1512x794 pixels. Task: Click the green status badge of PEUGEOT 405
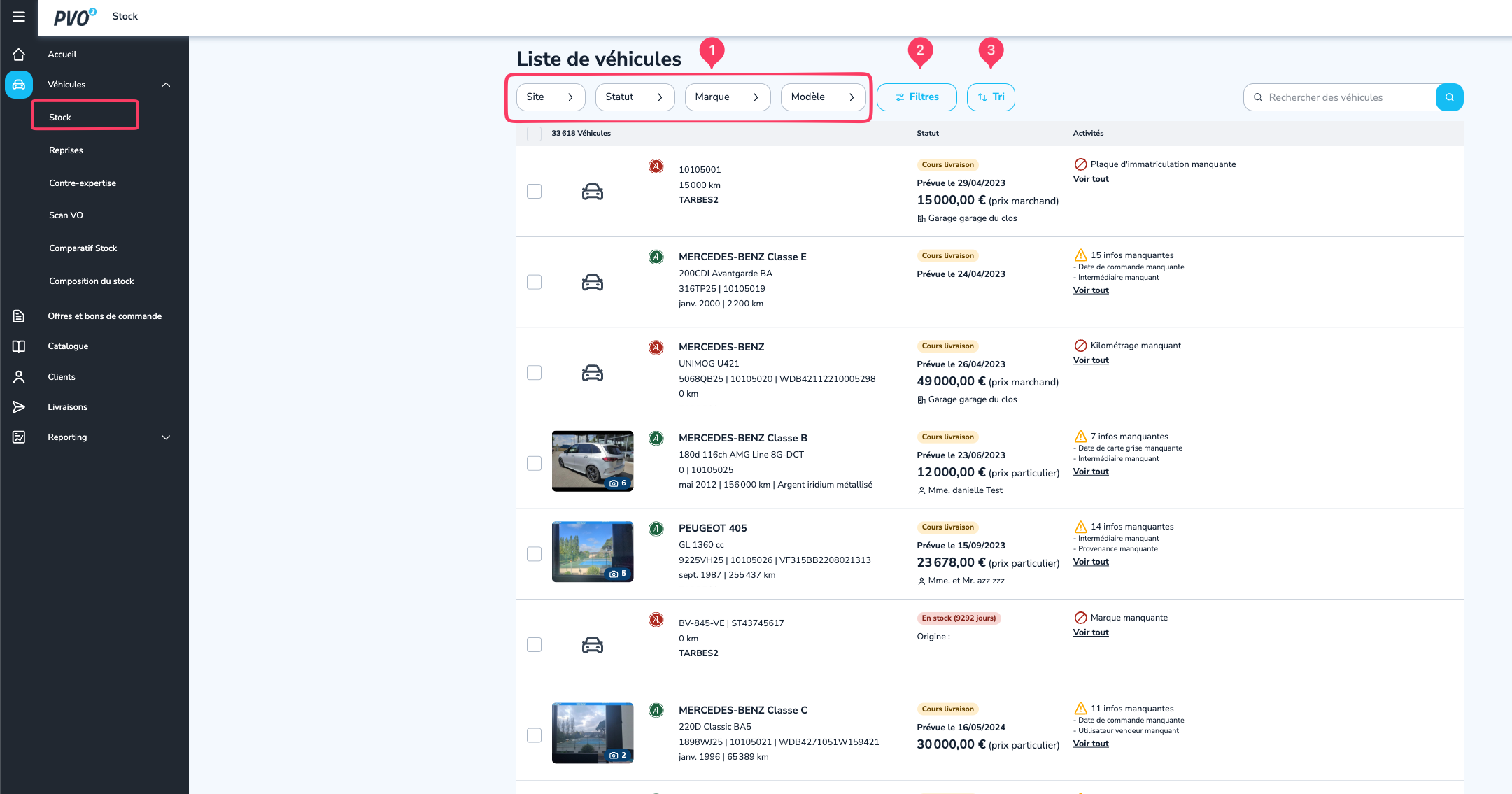656,528
